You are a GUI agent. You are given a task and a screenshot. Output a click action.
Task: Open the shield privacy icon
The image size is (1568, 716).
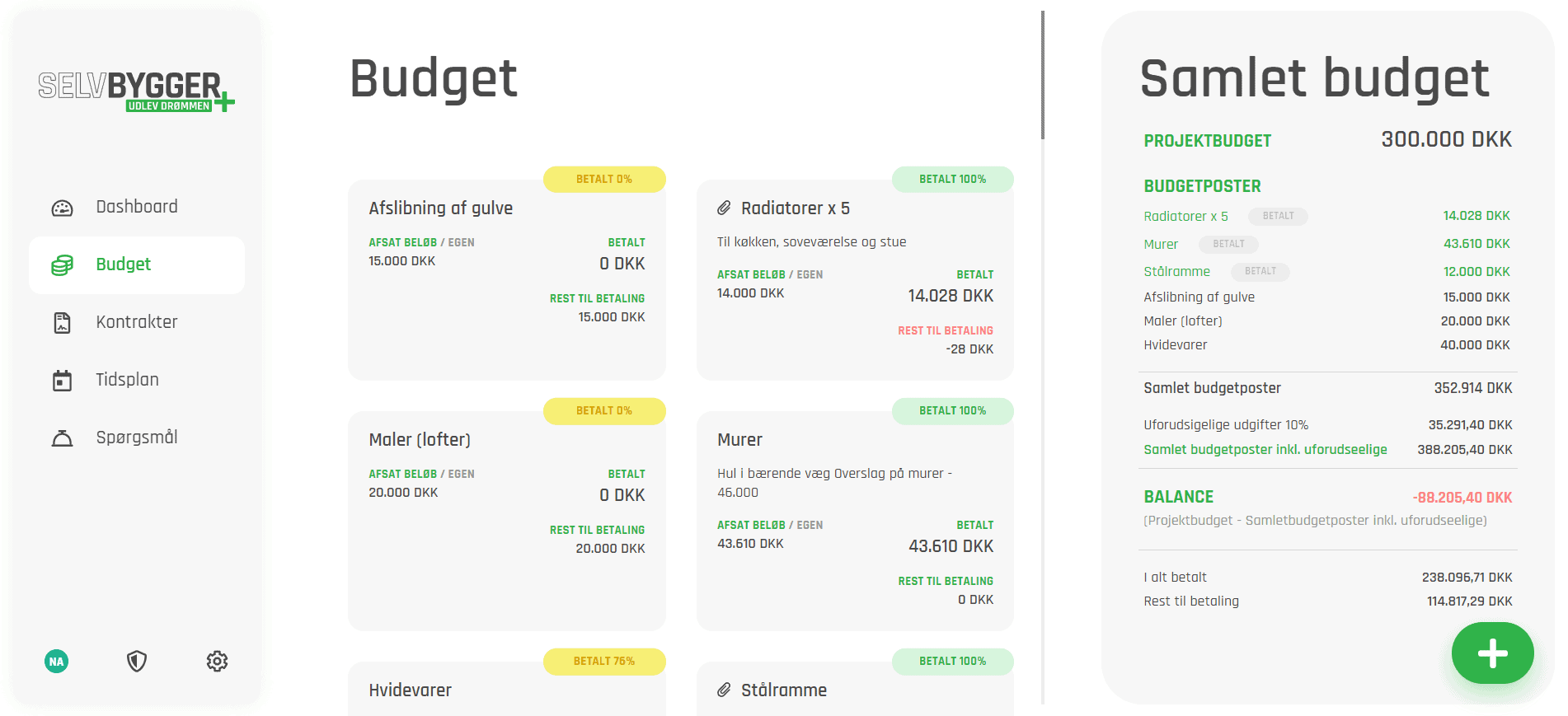137,661
